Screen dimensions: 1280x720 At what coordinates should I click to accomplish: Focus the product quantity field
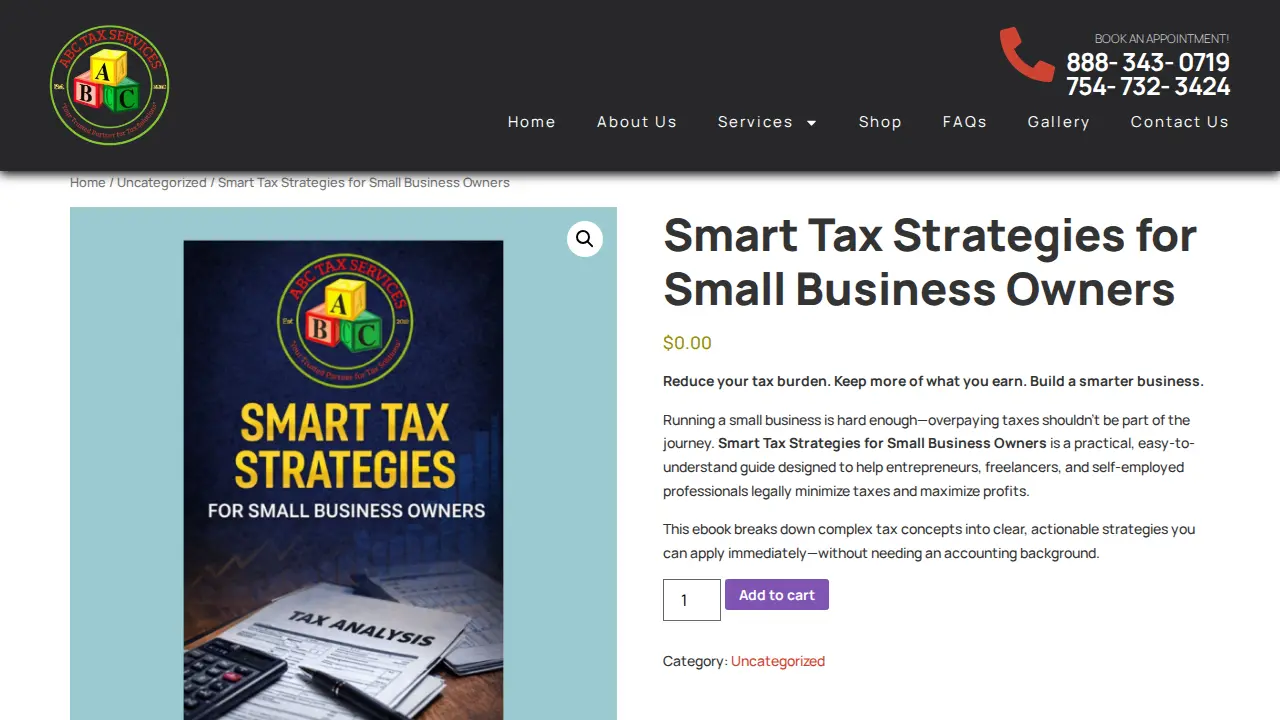(692, 600)
